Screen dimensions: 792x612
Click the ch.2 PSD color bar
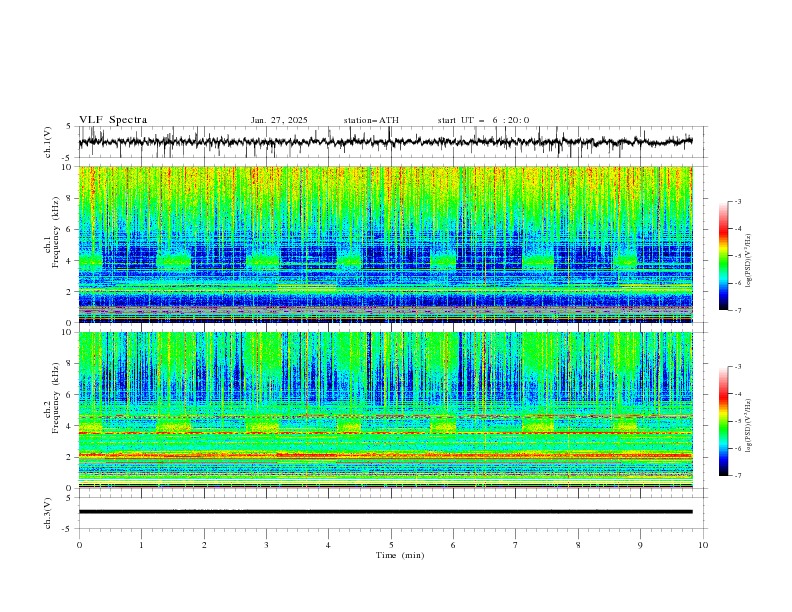coord(723,421)
